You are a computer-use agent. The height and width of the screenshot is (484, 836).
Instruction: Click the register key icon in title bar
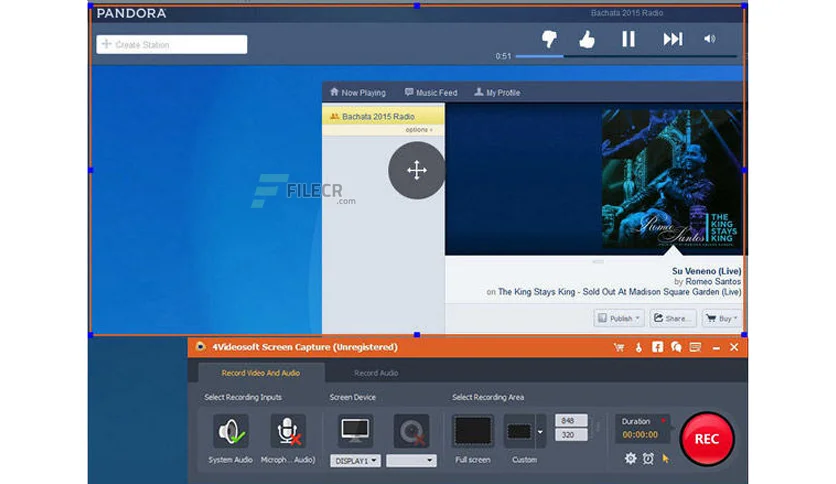(x=639, y=348)
